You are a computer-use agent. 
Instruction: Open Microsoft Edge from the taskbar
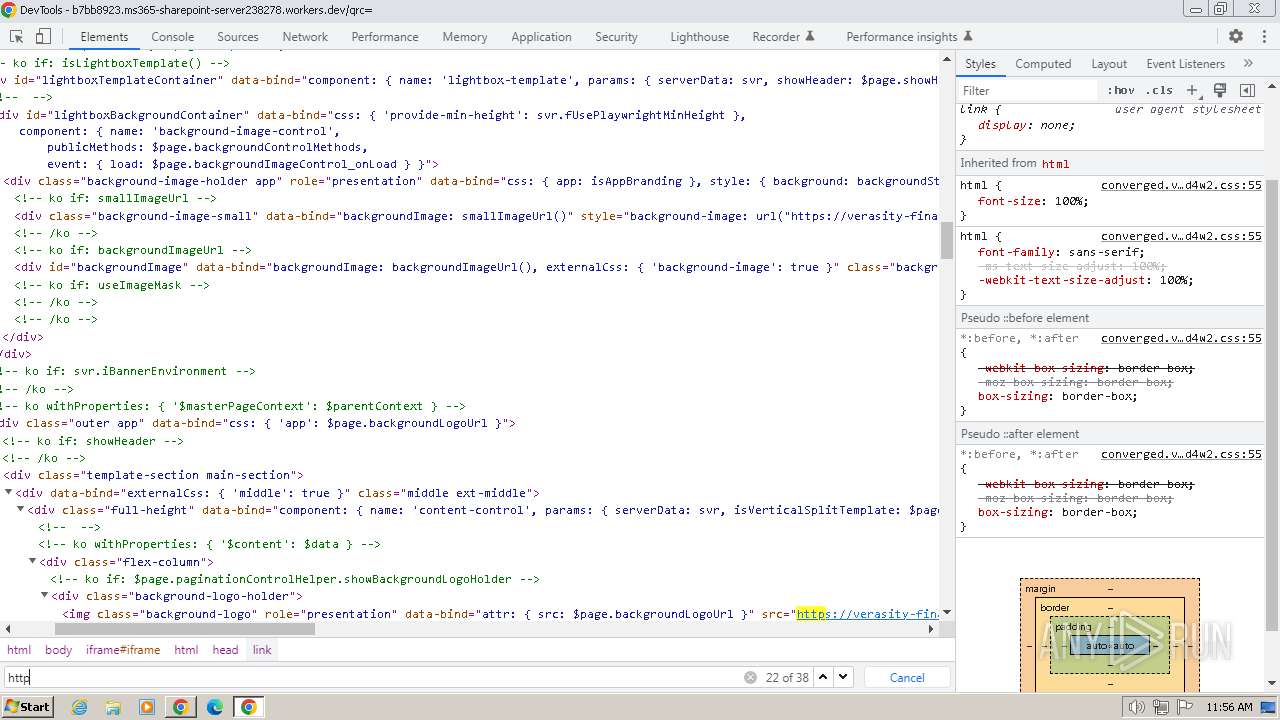[x=215, y=707]
